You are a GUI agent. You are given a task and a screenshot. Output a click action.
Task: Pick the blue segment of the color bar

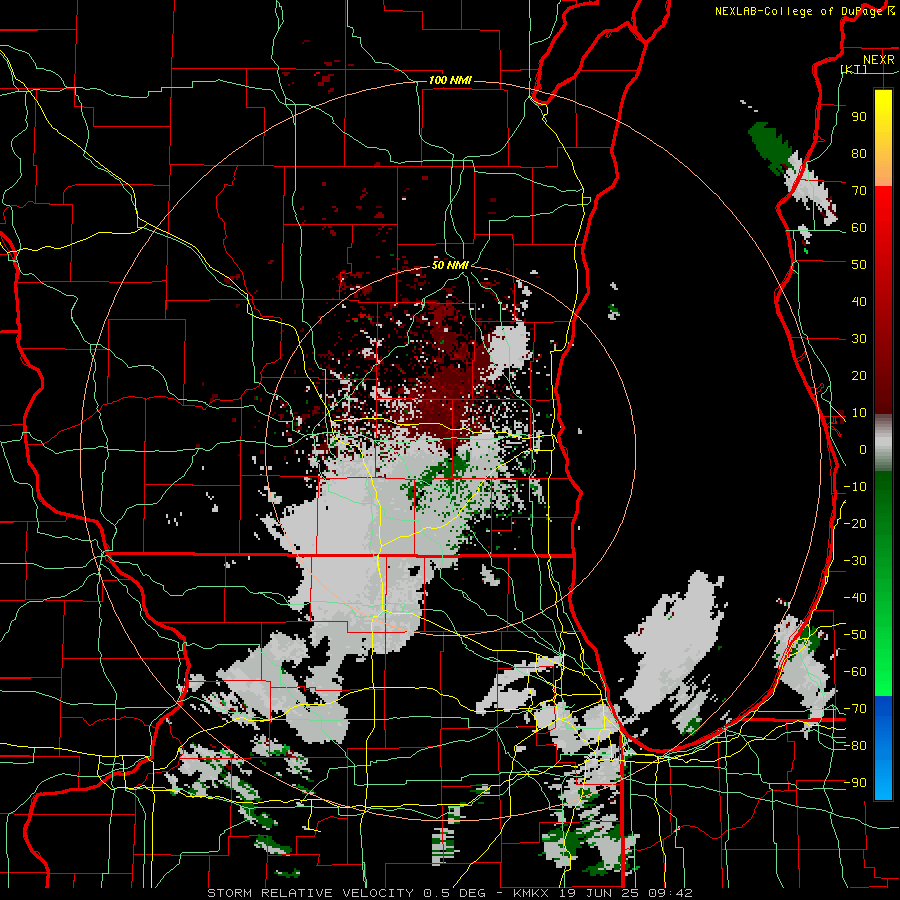883,748
